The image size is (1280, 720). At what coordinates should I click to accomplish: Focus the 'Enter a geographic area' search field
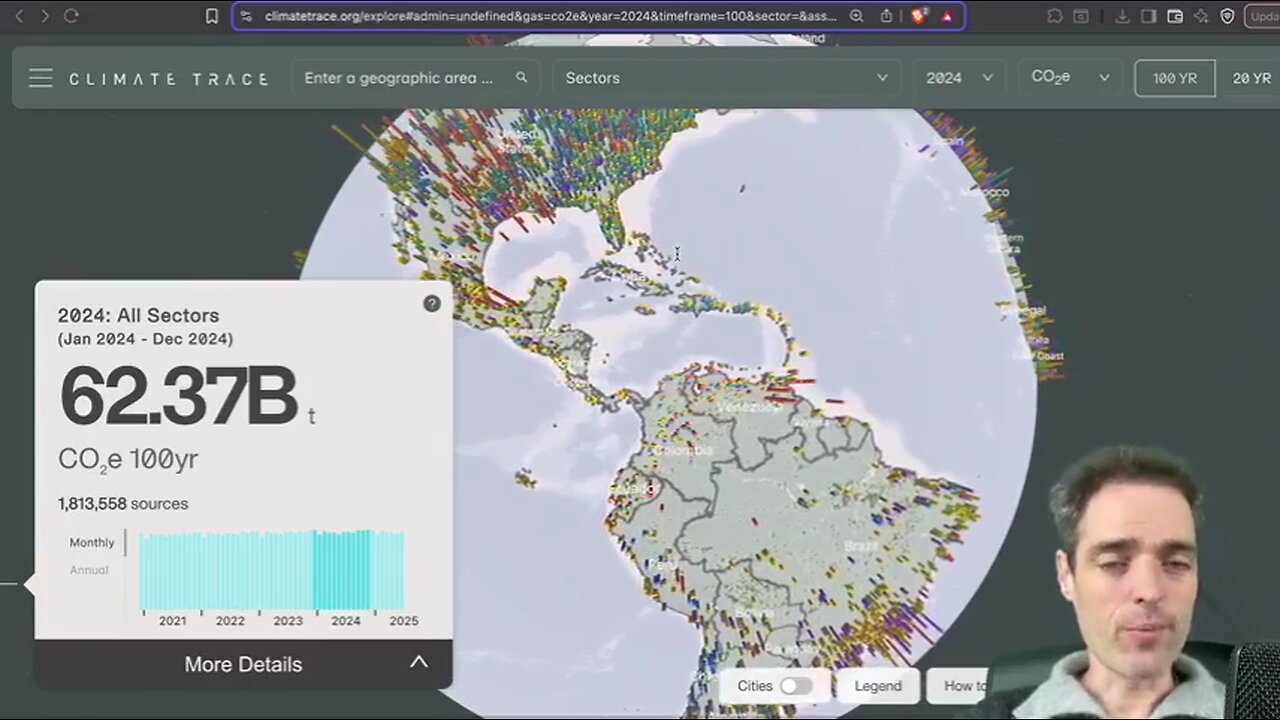click(x=416, y=78)
